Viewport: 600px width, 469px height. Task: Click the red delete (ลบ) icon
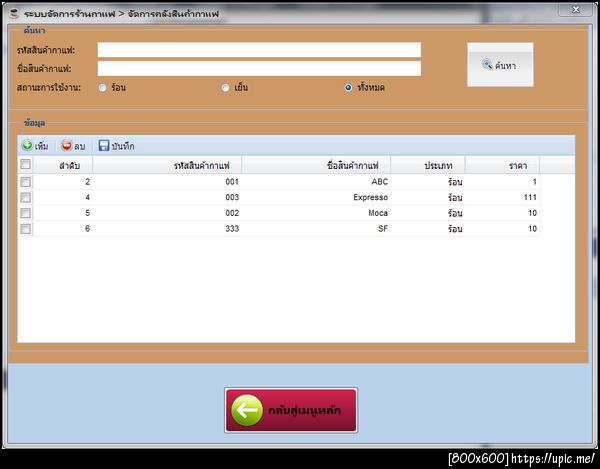(67, 145)
